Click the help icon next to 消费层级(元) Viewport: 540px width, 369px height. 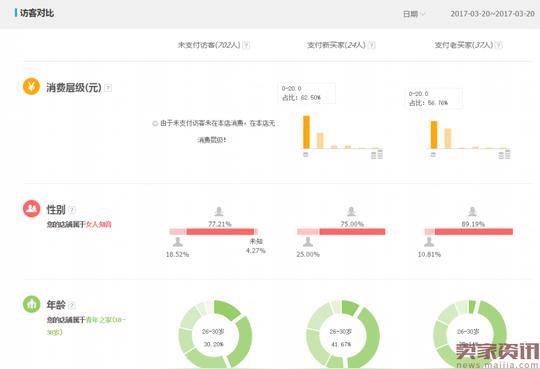pyautogui.click(x=108, y=88)
